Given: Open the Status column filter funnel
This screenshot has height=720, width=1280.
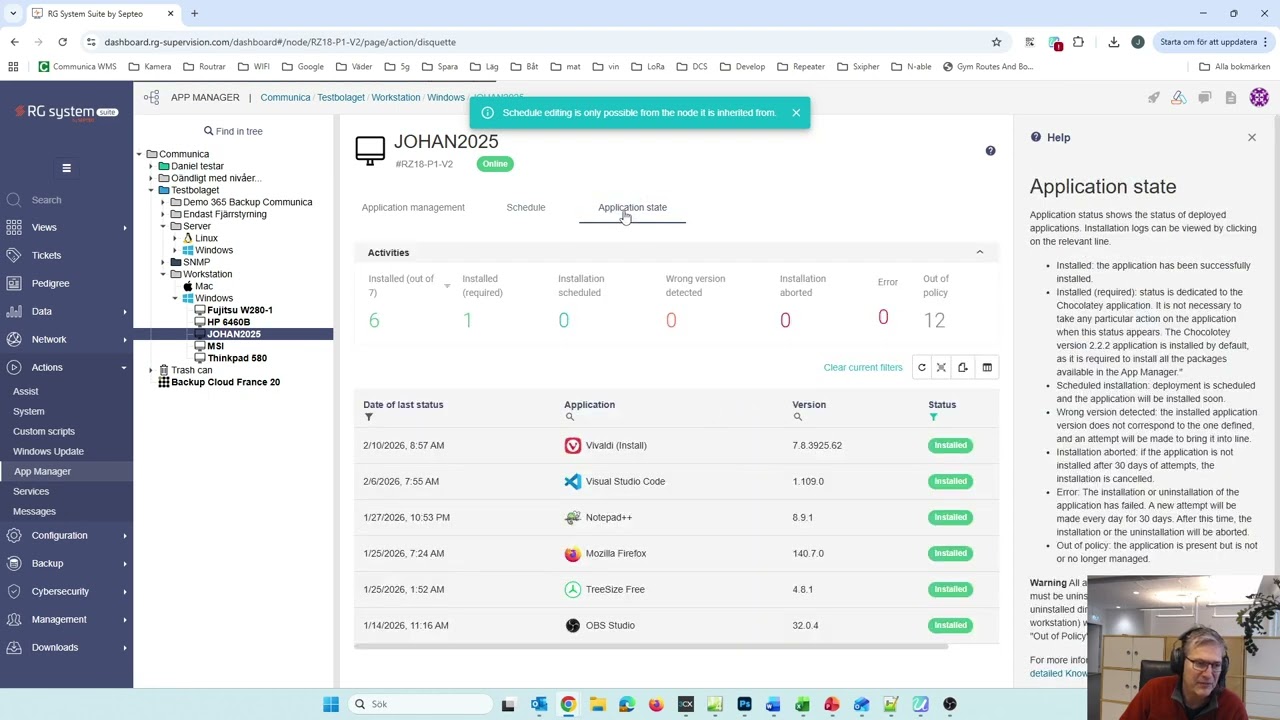Looking at the screenshot, I should pyautogui.click(x=933, y=417).
